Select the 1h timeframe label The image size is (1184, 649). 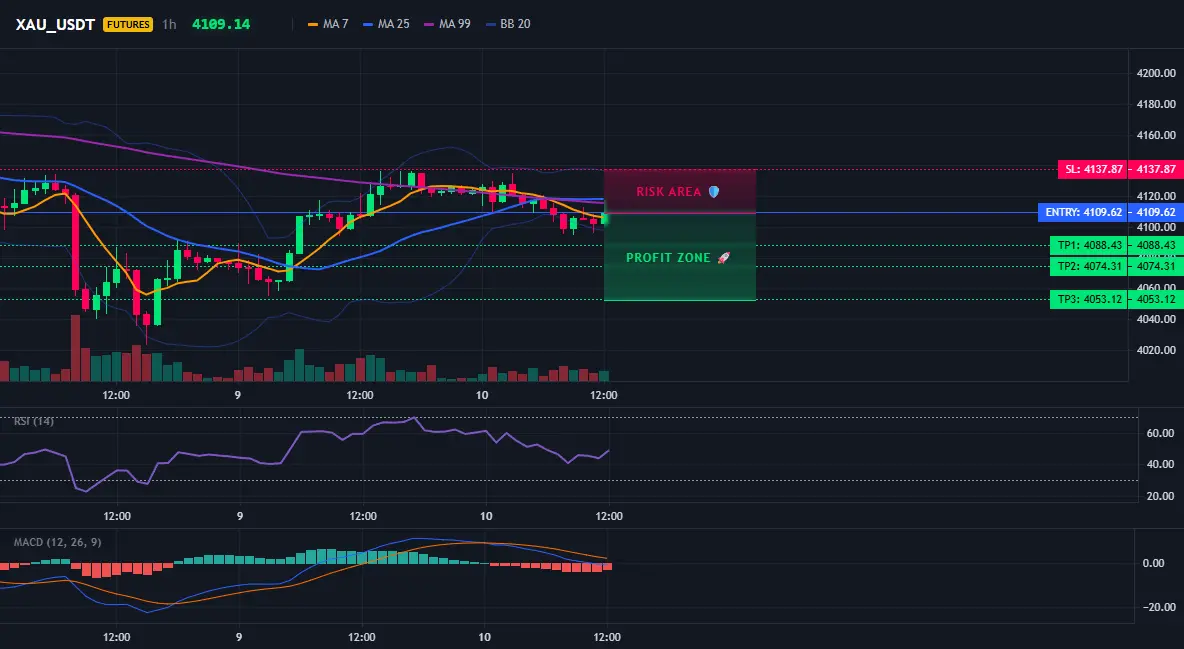(x=169, y=24)
